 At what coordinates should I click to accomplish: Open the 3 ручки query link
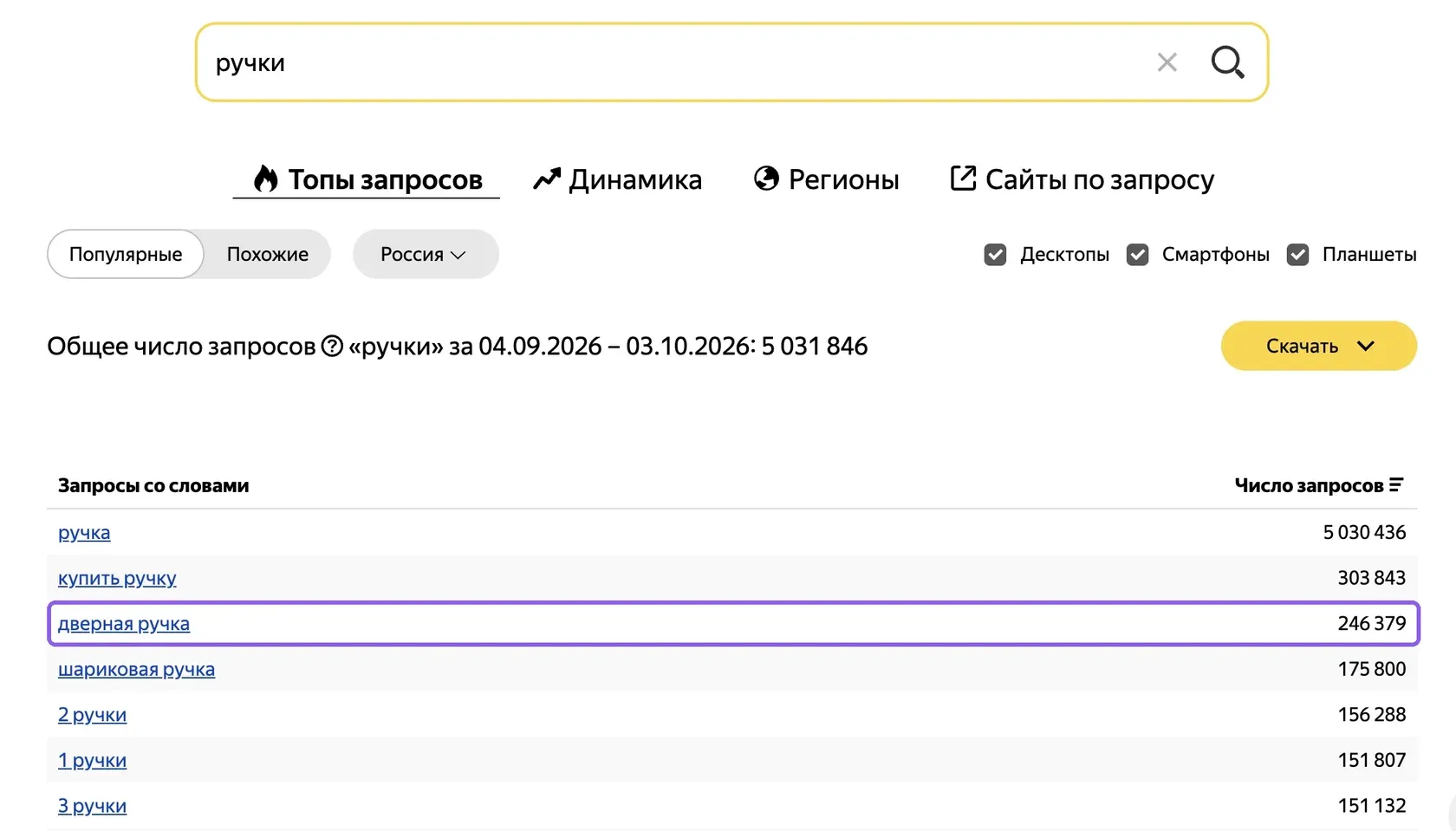92,806
